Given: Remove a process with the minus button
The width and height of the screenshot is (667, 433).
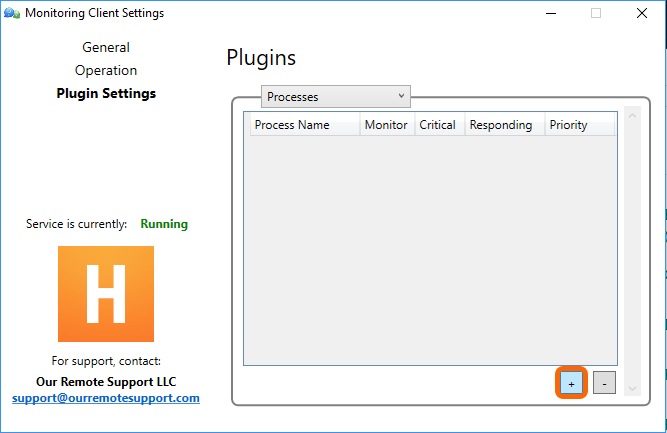Looking at the screenshot, I should click(x=604, y=383).
